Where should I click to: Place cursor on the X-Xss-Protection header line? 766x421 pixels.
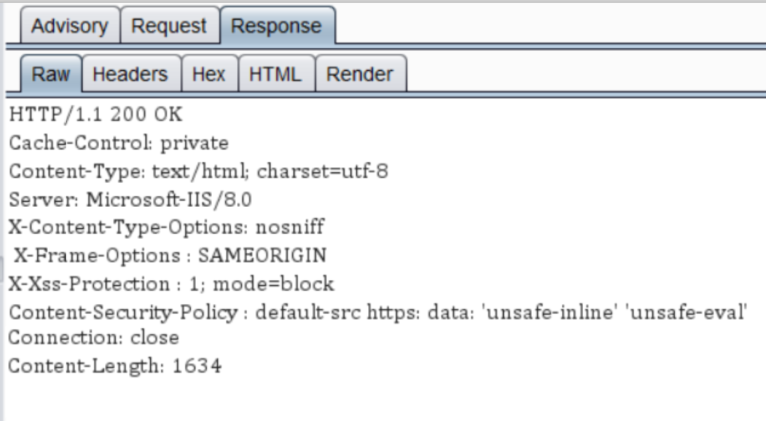(x=171, y=283)
